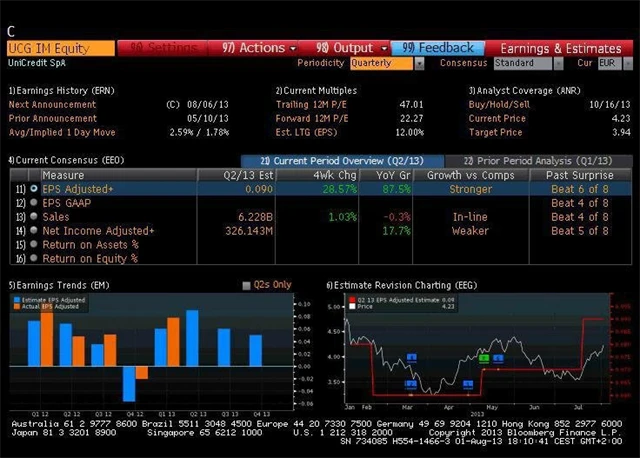
Task: Expand the Actions menu arrow
Action: (x=293, y=49)
